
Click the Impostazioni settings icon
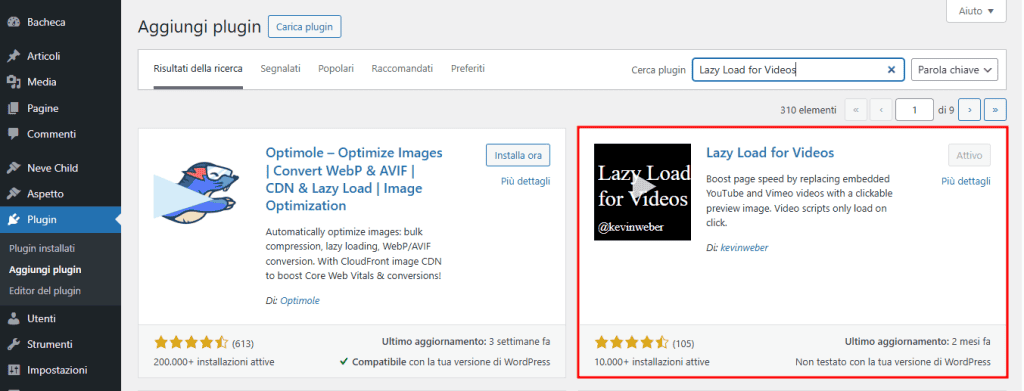pyautogui.click(x=13, y=370)
